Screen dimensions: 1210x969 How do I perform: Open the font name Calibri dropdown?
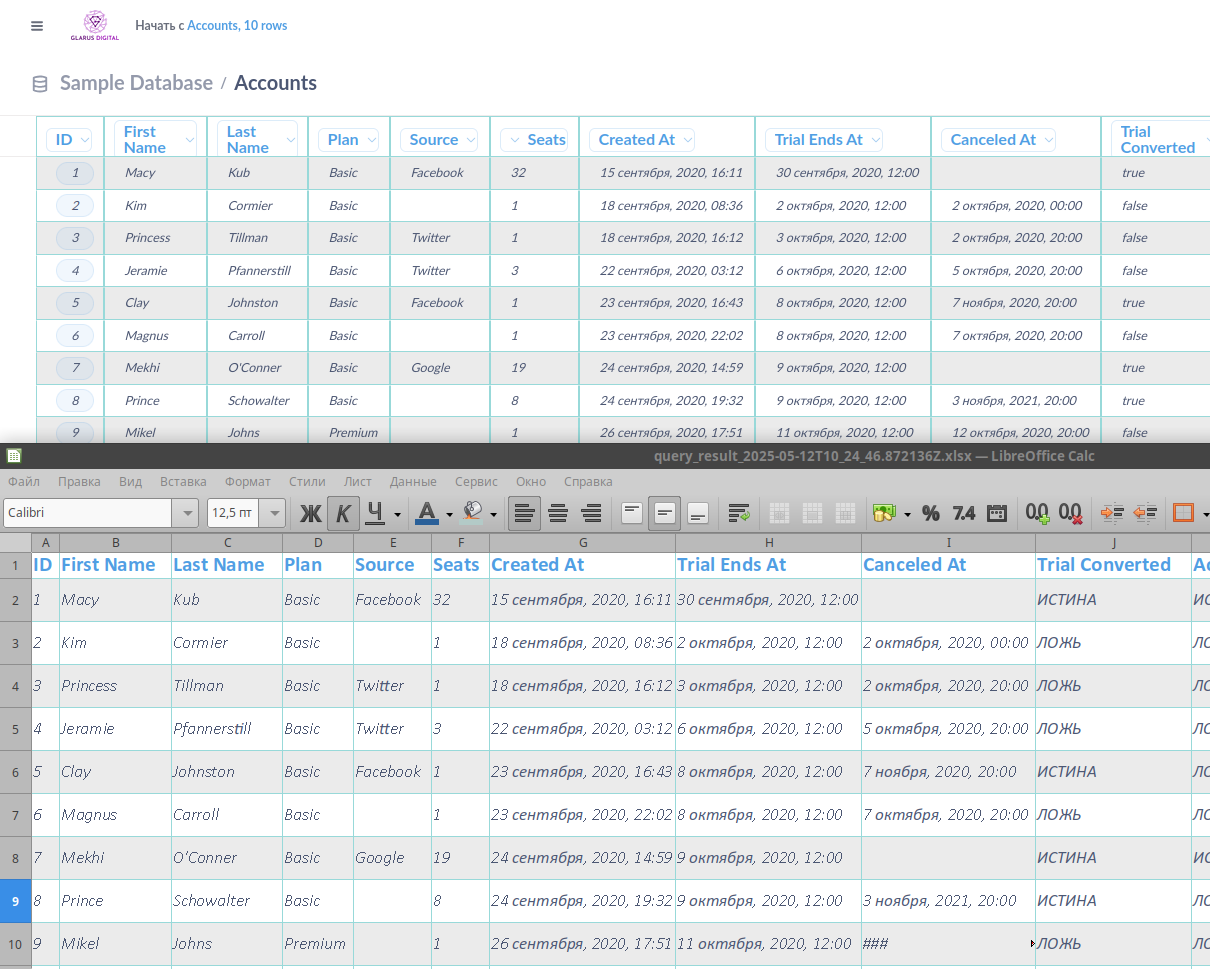(x=184, y=513)
